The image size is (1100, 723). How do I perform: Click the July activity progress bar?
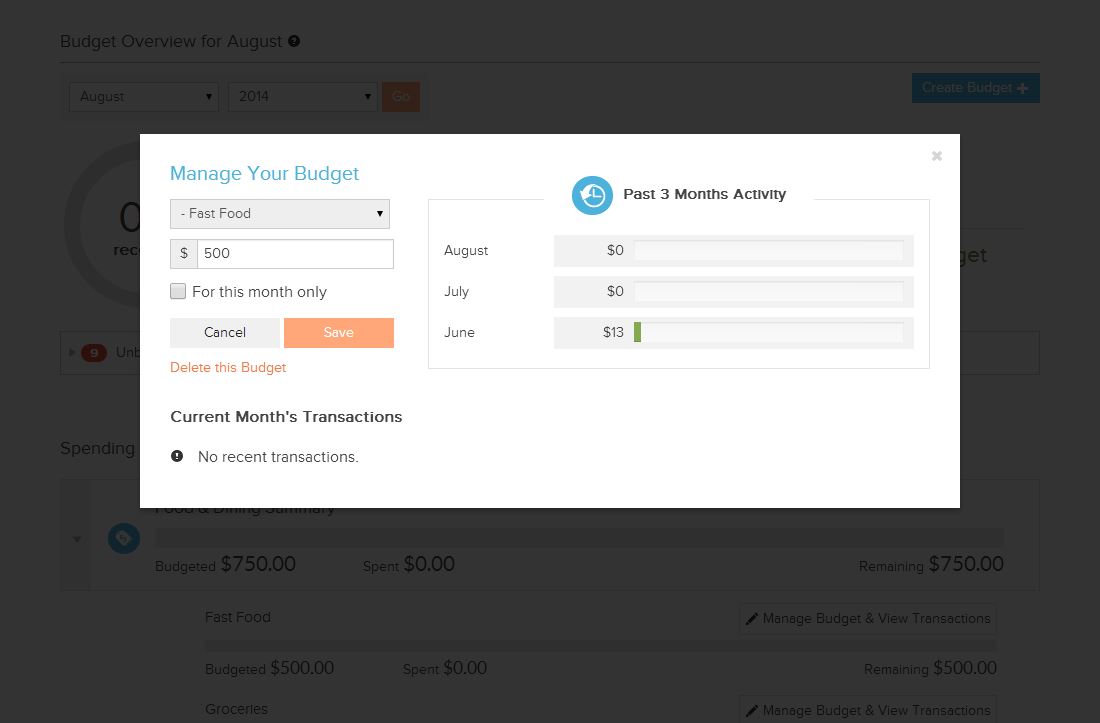(769, 291)
